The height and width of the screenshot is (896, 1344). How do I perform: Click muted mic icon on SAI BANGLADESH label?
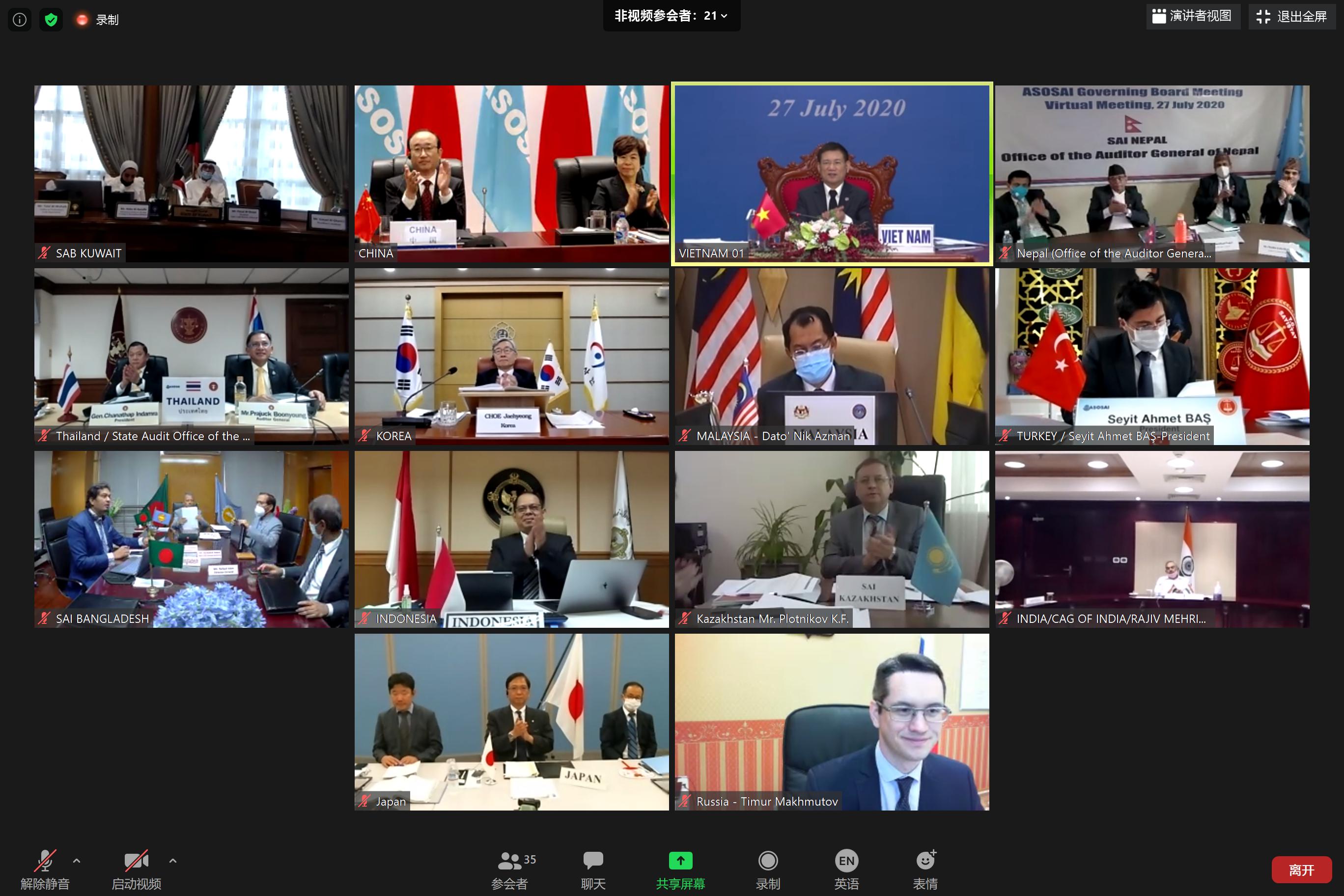coord(44,618)
